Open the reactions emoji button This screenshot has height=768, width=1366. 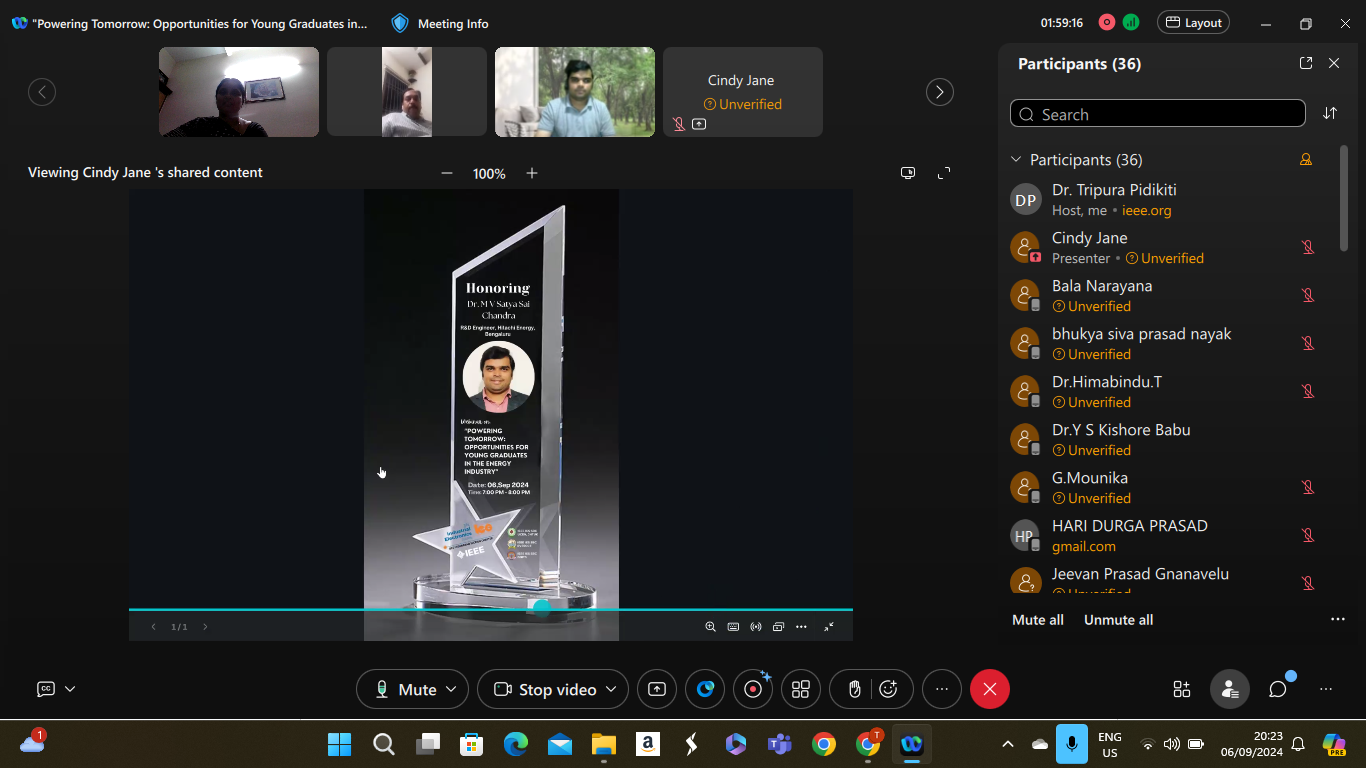pyautogui.click(x=888, y=689)
